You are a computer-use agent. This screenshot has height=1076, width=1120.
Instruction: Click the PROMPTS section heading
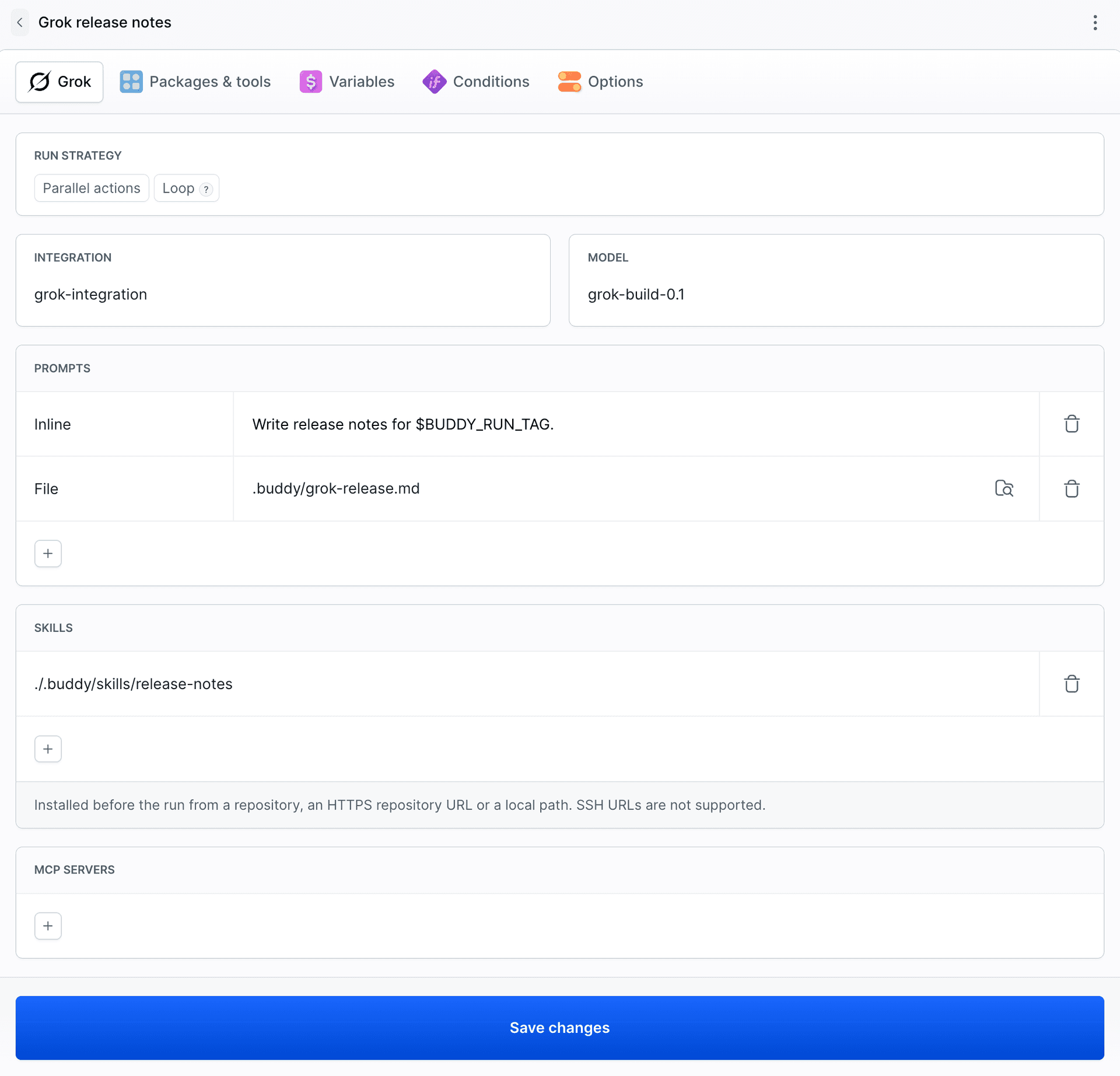click(x=62, y=368)
